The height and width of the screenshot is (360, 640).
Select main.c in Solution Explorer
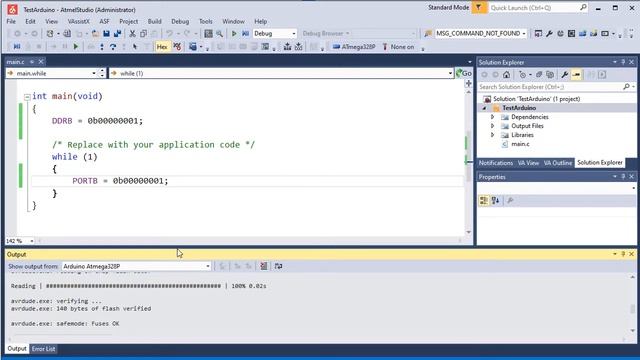pos(520,144)
